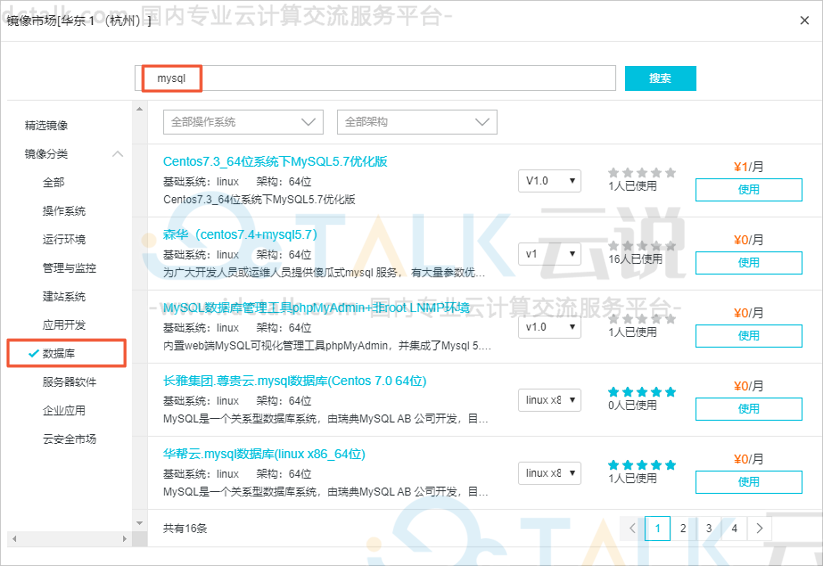Click blue star rating of 华帮云 image
Screen dimensions: 823x566
(x=642, y=465)
